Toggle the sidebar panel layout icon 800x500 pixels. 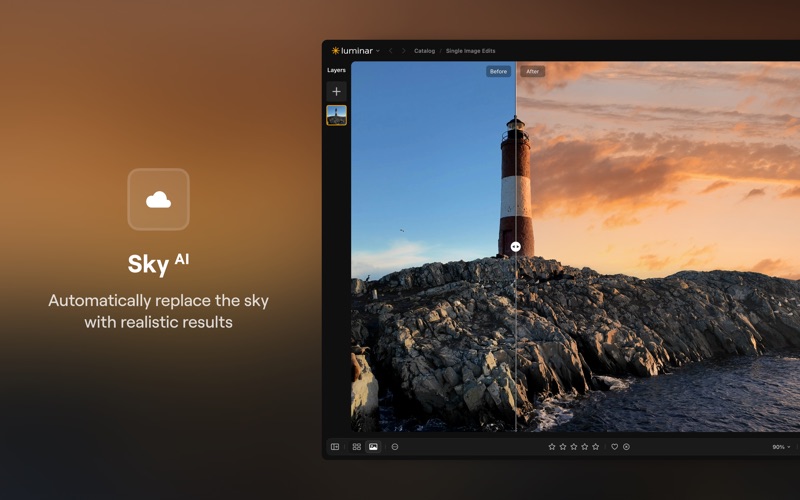pos(335,447)
